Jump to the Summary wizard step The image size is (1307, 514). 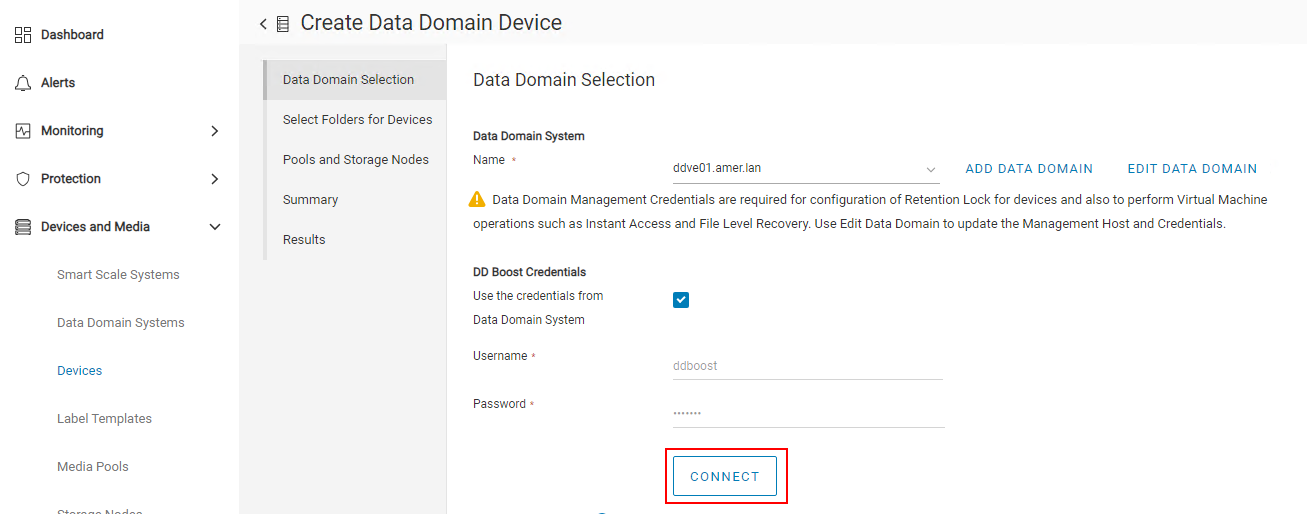(310, 200)
